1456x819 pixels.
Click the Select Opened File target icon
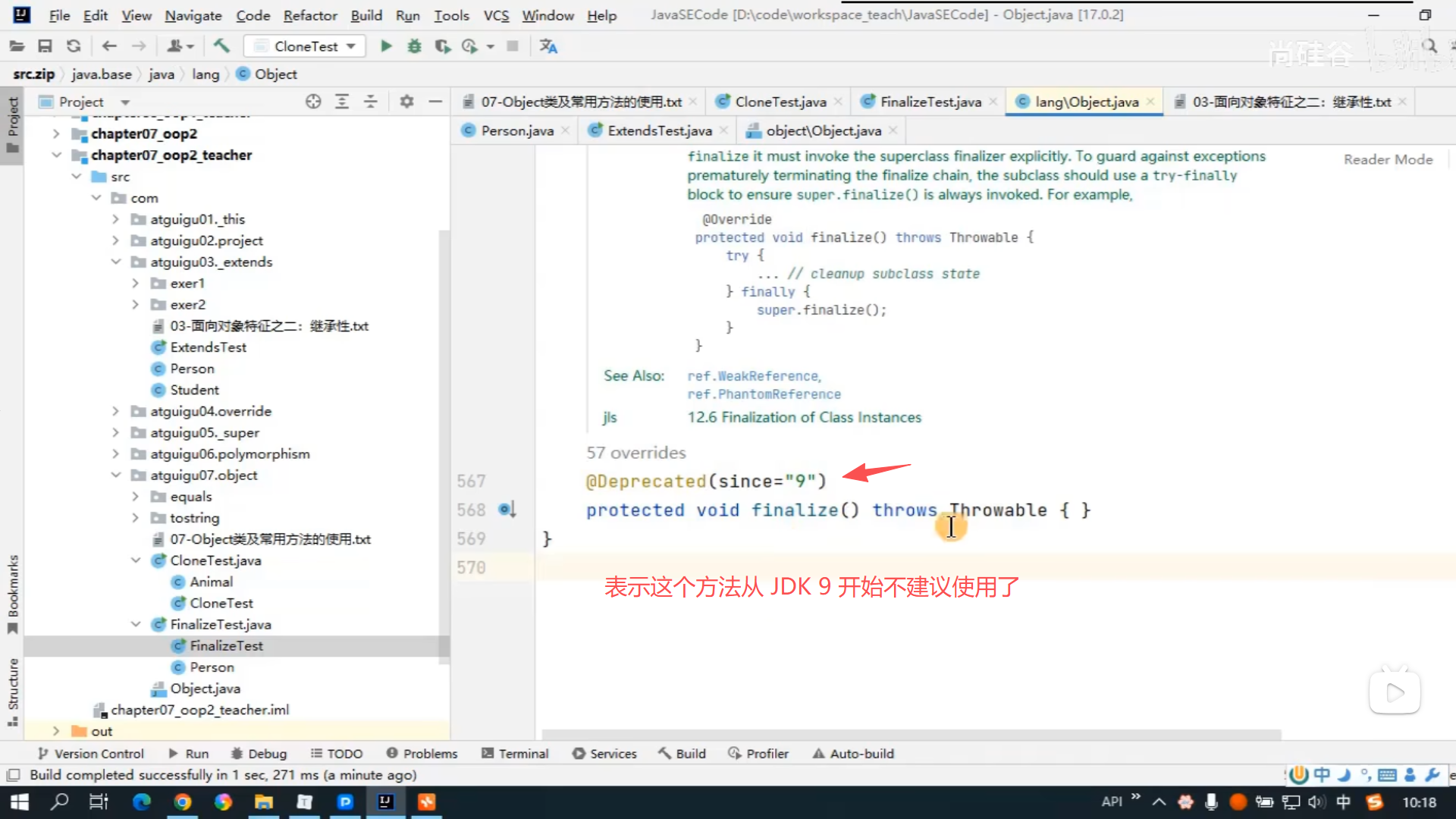pos(313,102)
